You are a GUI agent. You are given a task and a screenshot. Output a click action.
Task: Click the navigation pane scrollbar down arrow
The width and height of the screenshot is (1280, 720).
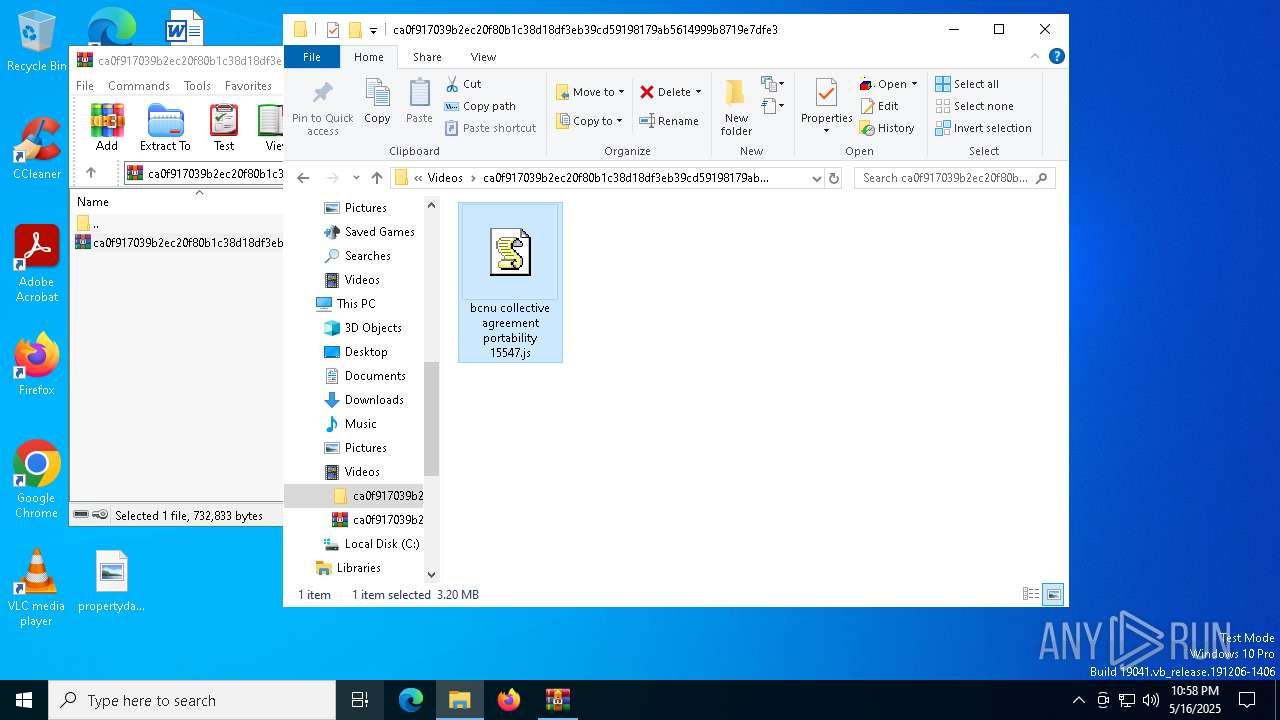point(432,574)
